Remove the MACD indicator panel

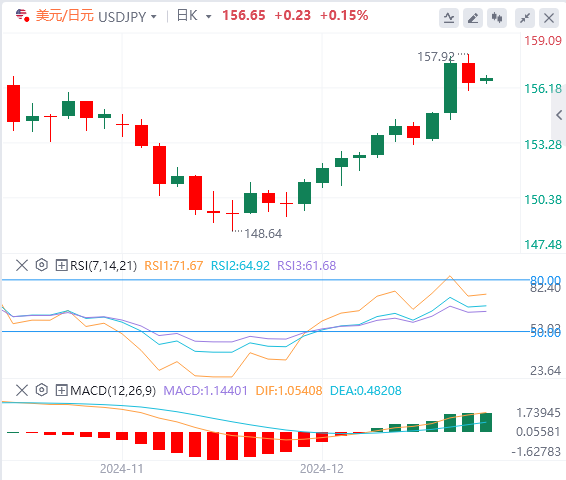22,390
